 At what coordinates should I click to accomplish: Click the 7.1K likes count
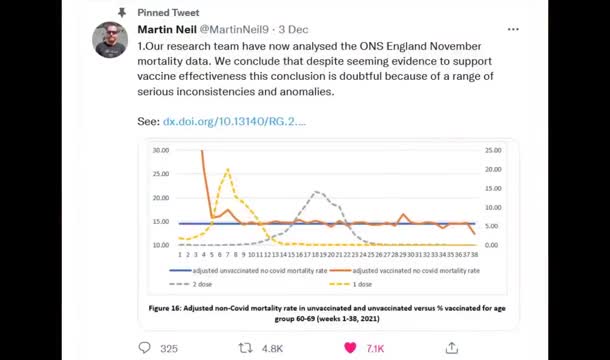pos(375,348)
